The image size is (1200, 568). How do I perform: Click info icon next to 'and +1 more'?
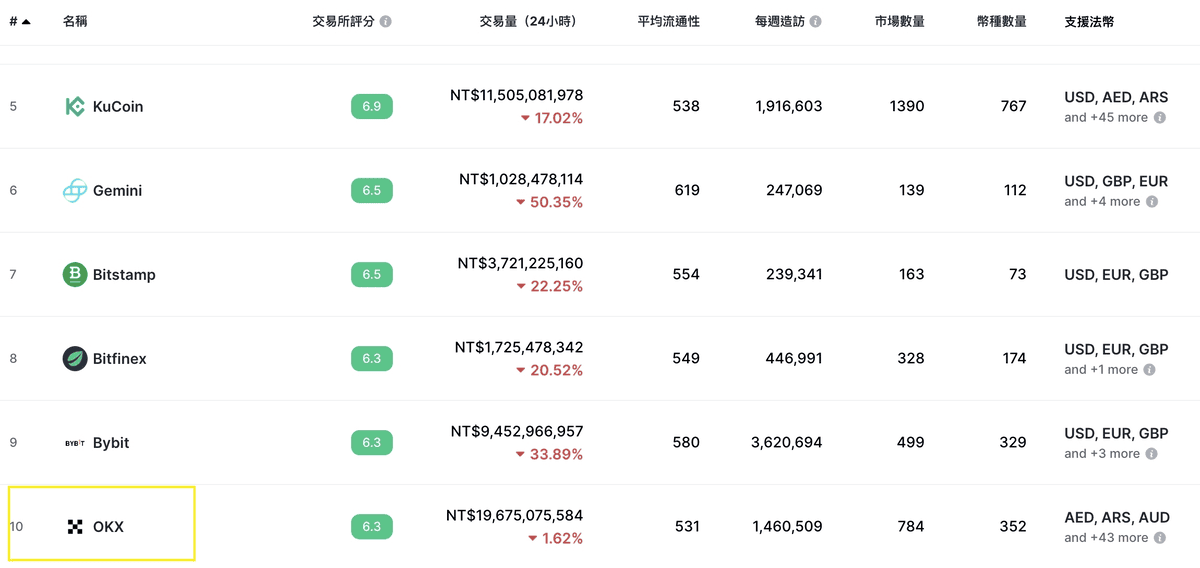point(1150,369)
